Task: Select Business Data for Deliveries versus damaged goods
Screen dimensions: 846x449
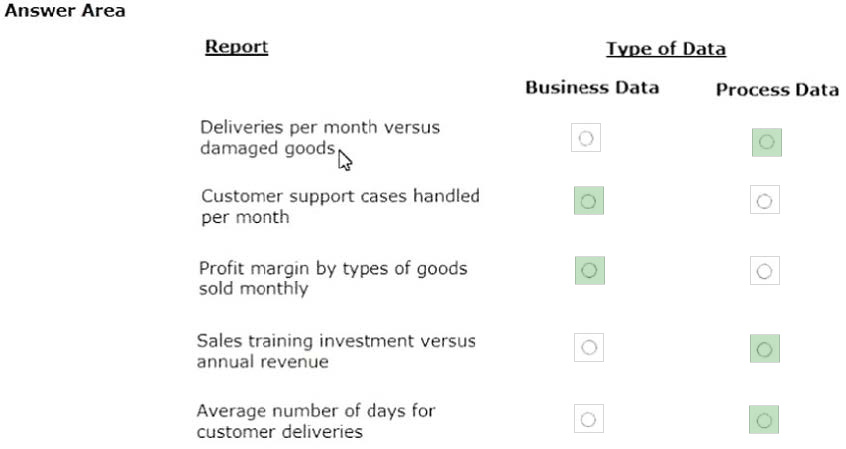Action: tap(586, 138)
